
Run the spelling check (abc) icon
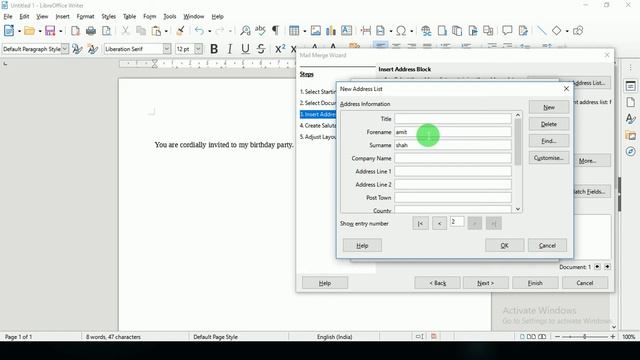[x=260, y=31]
